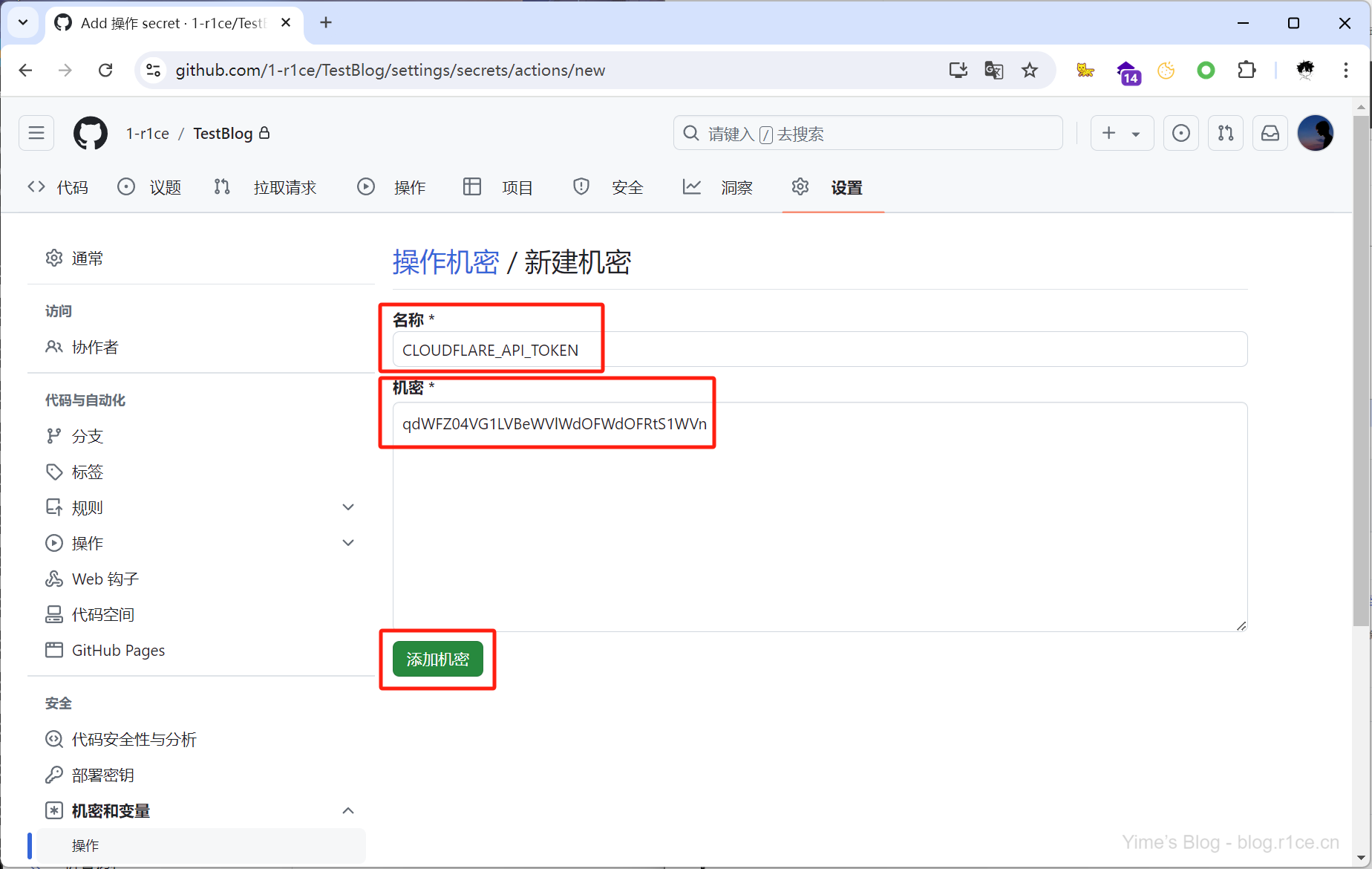Open GitHub Pages settings in sidebar
The width and height of the screenshot is (1372, 869).
[x=118, y=651]
